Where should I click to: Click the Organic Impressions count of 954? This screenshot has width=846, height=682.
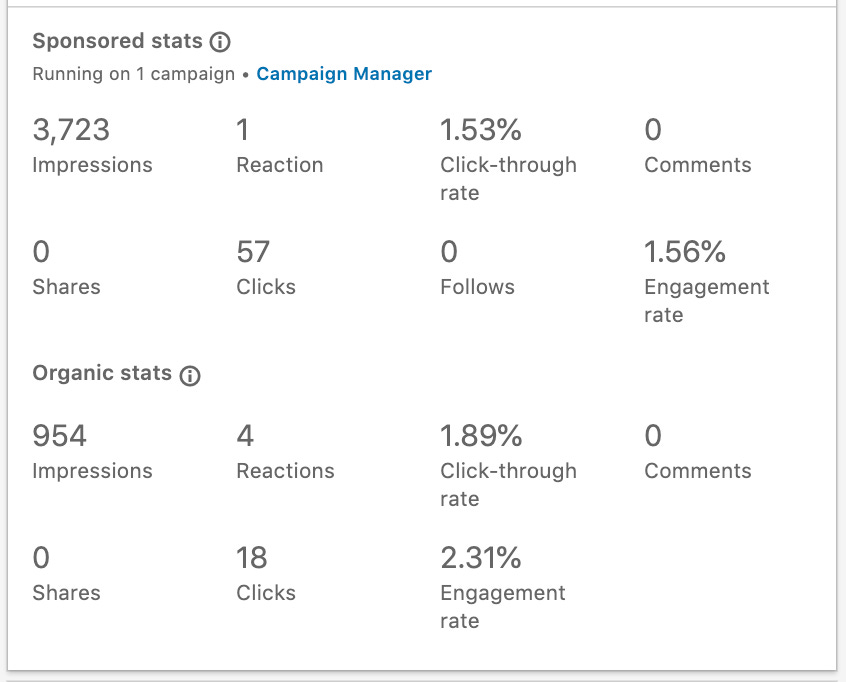pos(60,436)
